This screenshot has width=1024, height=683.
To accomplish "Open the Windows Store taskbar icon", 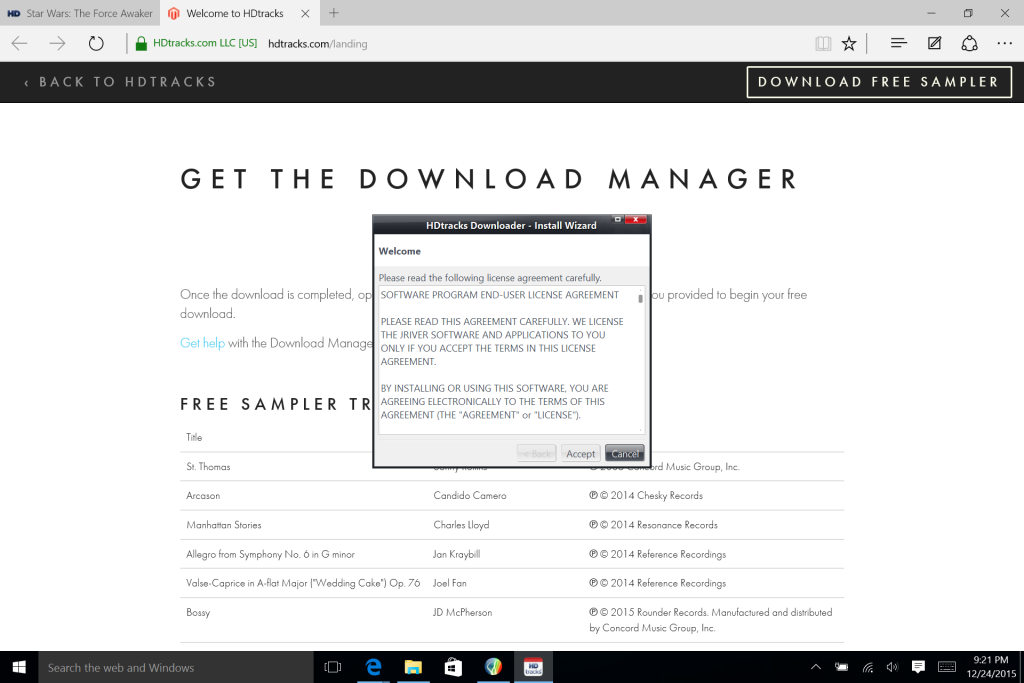I will click(453, 667).
